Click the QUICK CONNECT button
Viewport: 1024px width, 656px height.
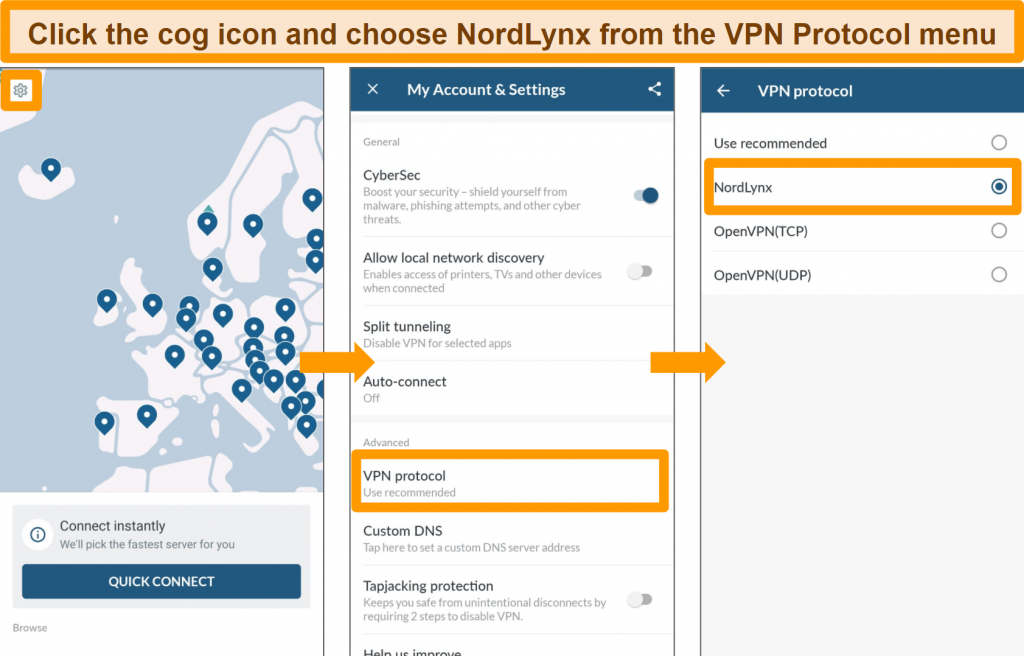click(161, 582)
